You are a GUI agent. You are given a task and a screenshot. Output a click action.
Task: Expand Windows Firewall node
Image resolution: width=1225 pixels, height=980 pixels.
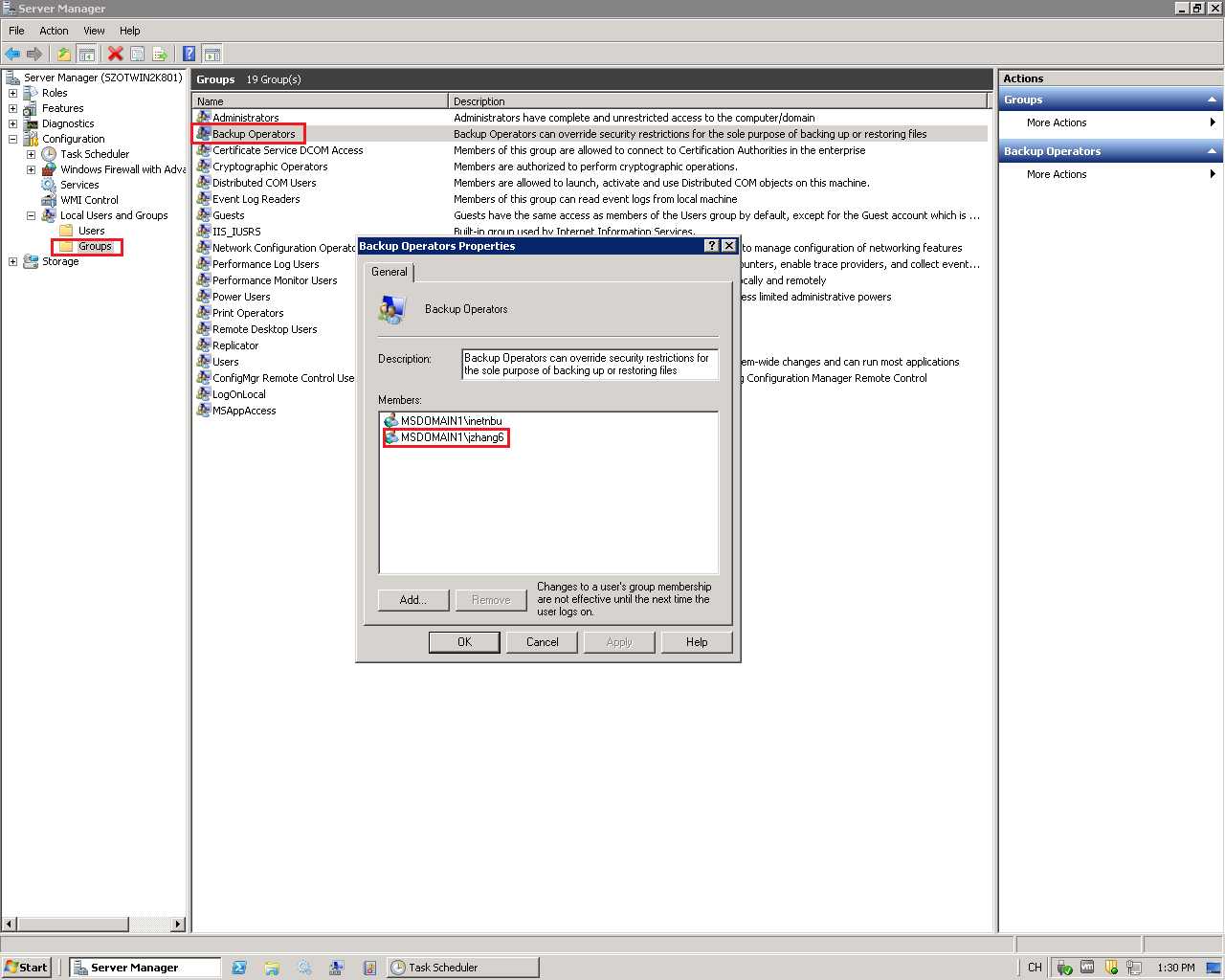pyautogui.click(x=31, y=169)
